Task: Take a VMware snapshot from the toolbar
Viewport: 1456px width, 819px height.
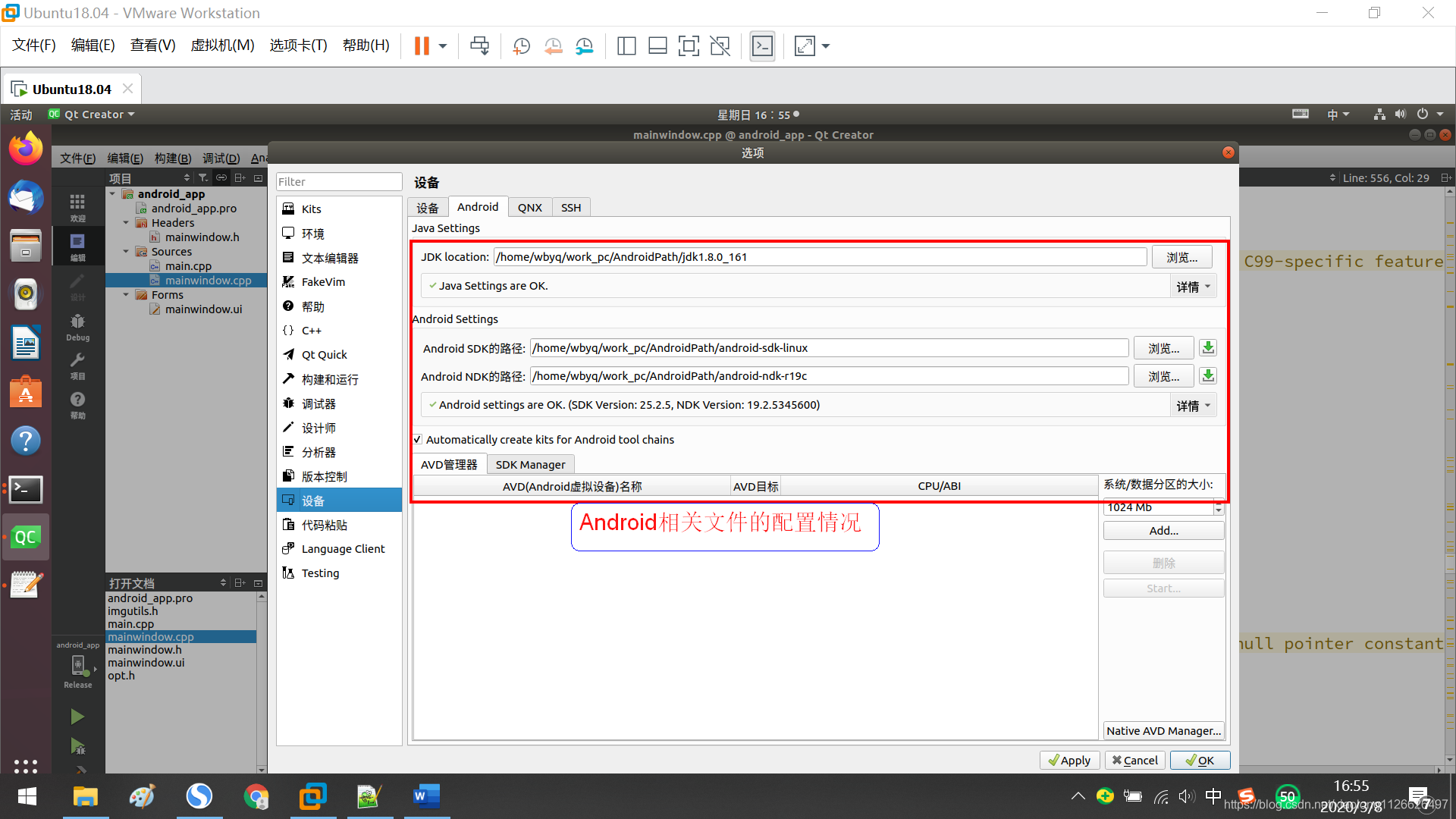Action: [521, 45]
